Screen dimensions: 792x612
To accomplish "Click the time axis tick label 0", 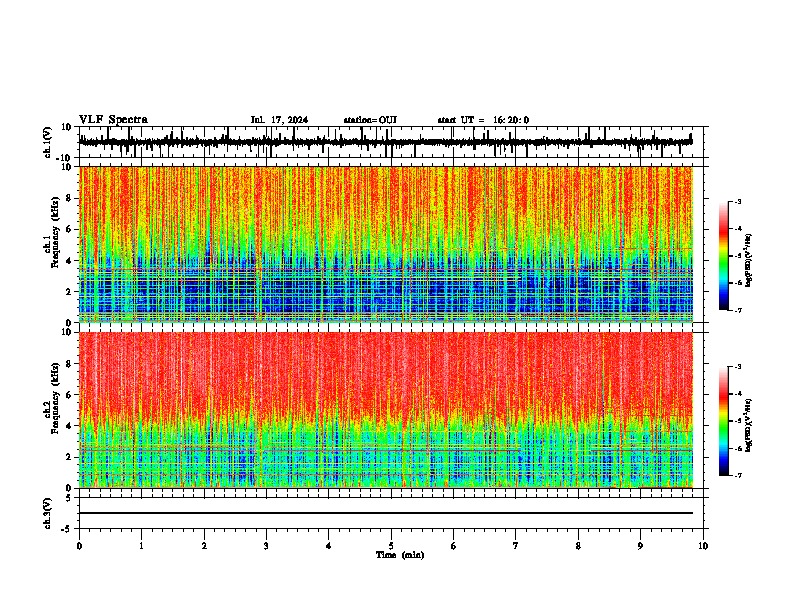I will 79,546.
